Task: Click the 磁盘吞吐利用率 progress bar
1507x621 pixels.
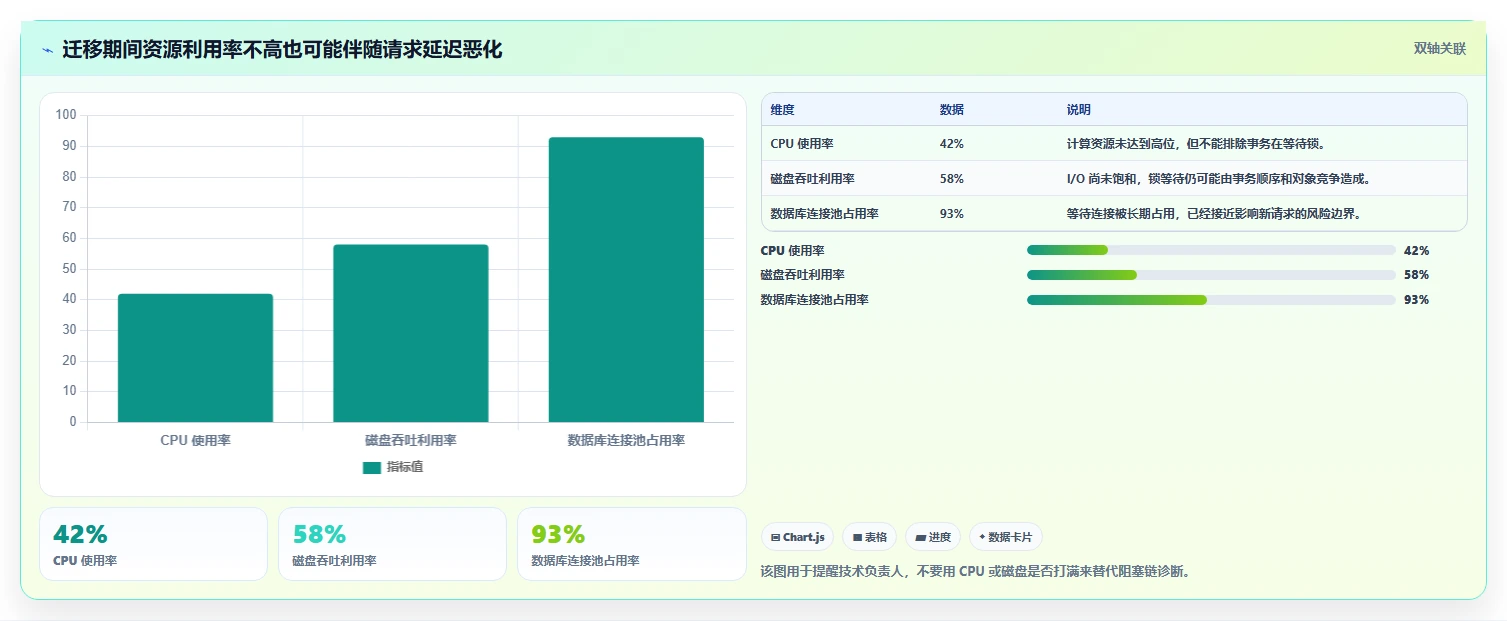Action: pyautogui.click(x=1211, y=275)
